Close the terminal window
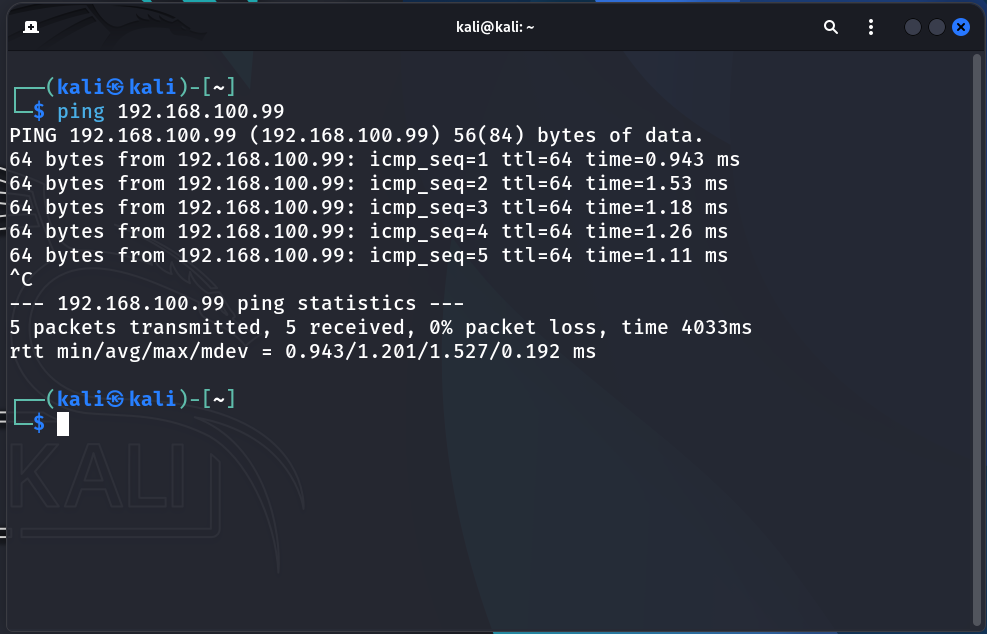This screenshot has width=987, height=634. [x=961, y=27]
